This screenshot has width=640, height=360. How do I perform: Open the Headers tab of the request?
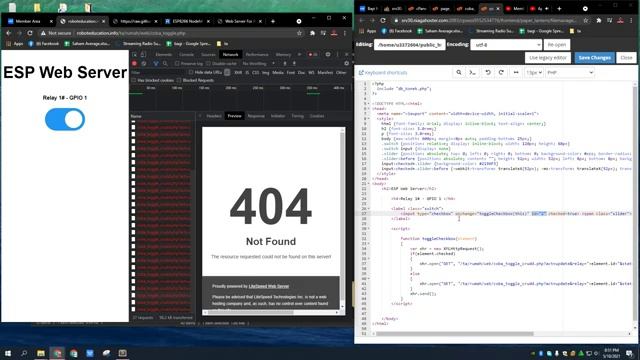tap(213, 116)
